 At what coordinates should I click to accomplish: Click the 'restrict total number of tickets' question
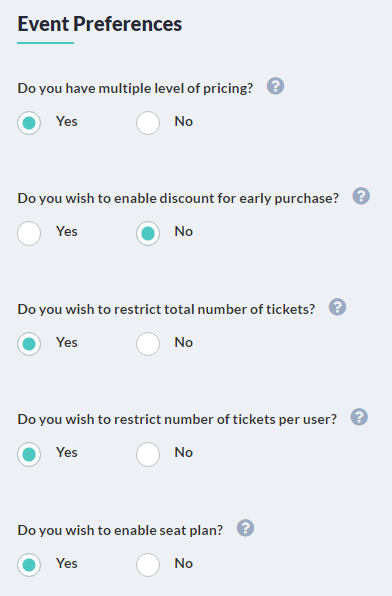(166, 309)
